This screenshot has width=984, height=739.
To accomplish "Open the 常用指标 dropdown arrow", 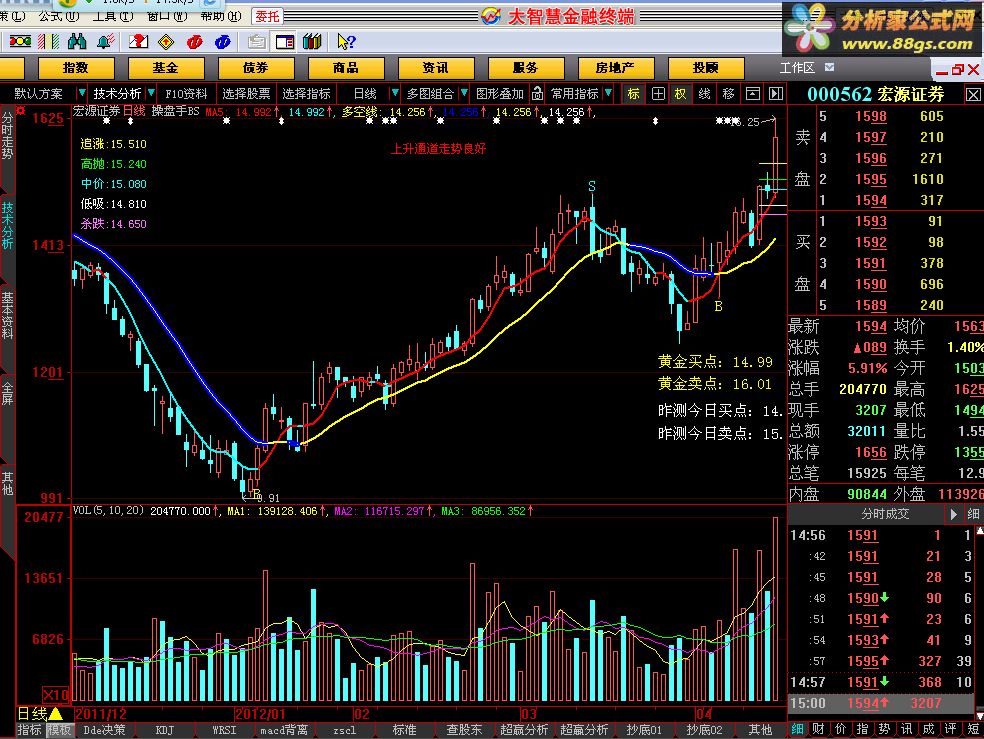I will coord(608,93).
